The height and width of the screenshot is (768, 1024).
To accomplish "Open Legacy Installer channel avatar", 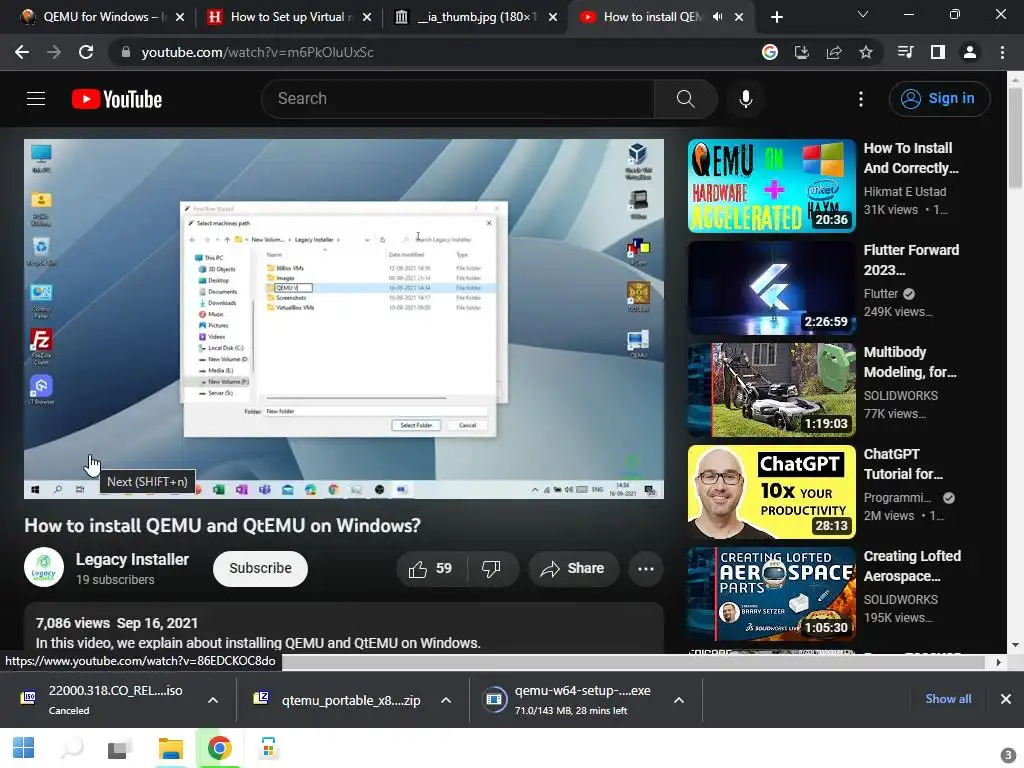I will [x=44, y=568].
